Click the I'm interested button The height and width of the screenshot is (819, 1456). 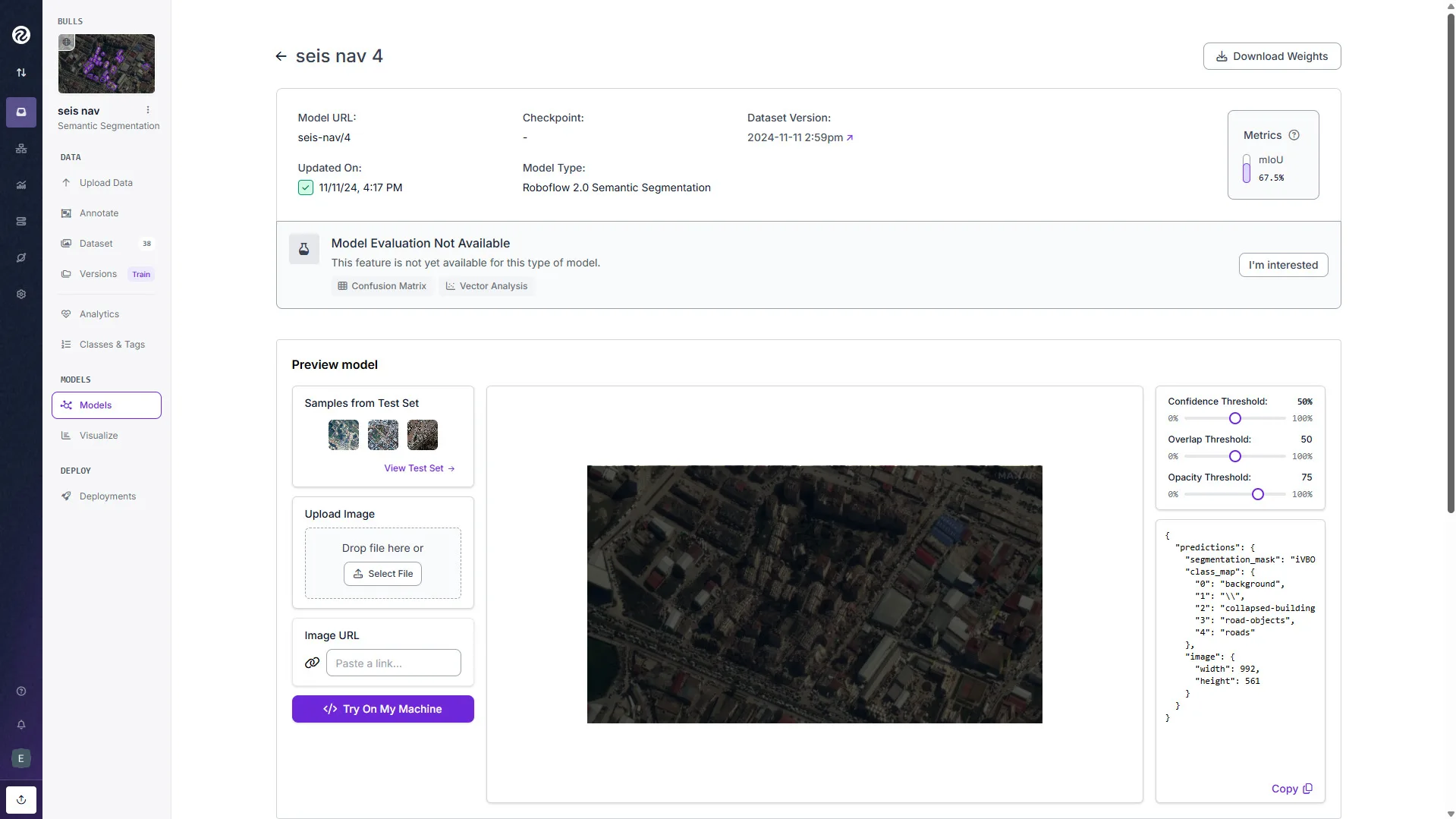[1283, 265]
